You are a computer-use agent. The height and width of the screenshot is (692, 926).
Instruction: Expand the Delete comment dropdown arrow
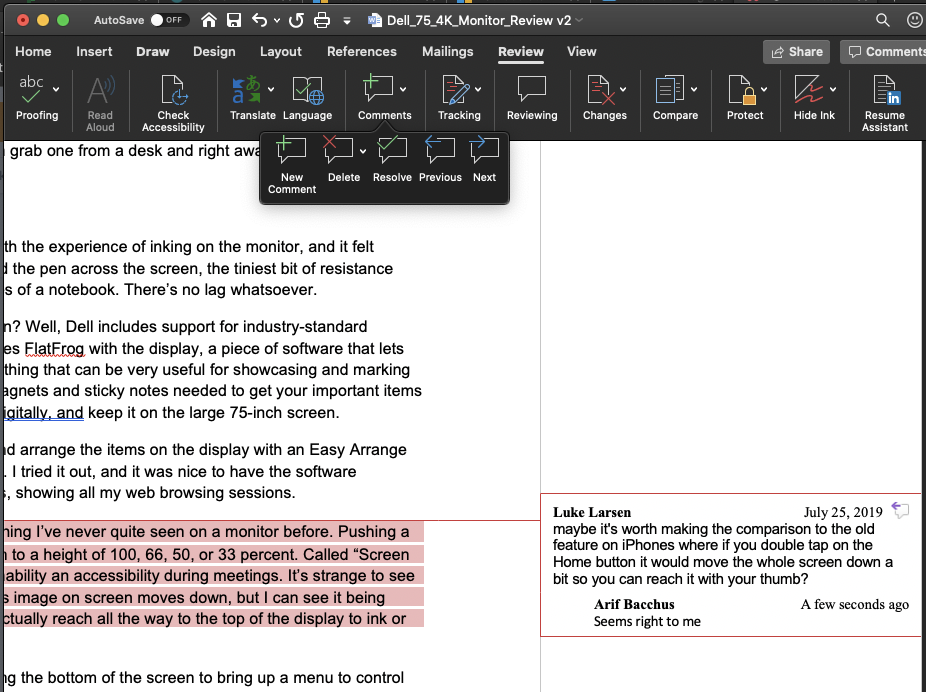tap(363, 152)
